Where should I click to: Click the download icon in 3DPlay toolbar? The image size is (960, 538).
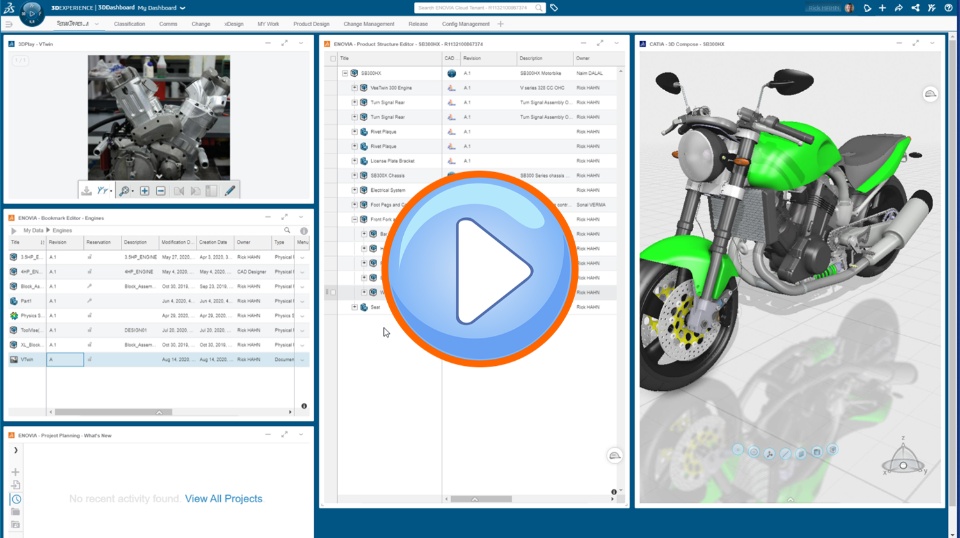[x=86, y=191]
